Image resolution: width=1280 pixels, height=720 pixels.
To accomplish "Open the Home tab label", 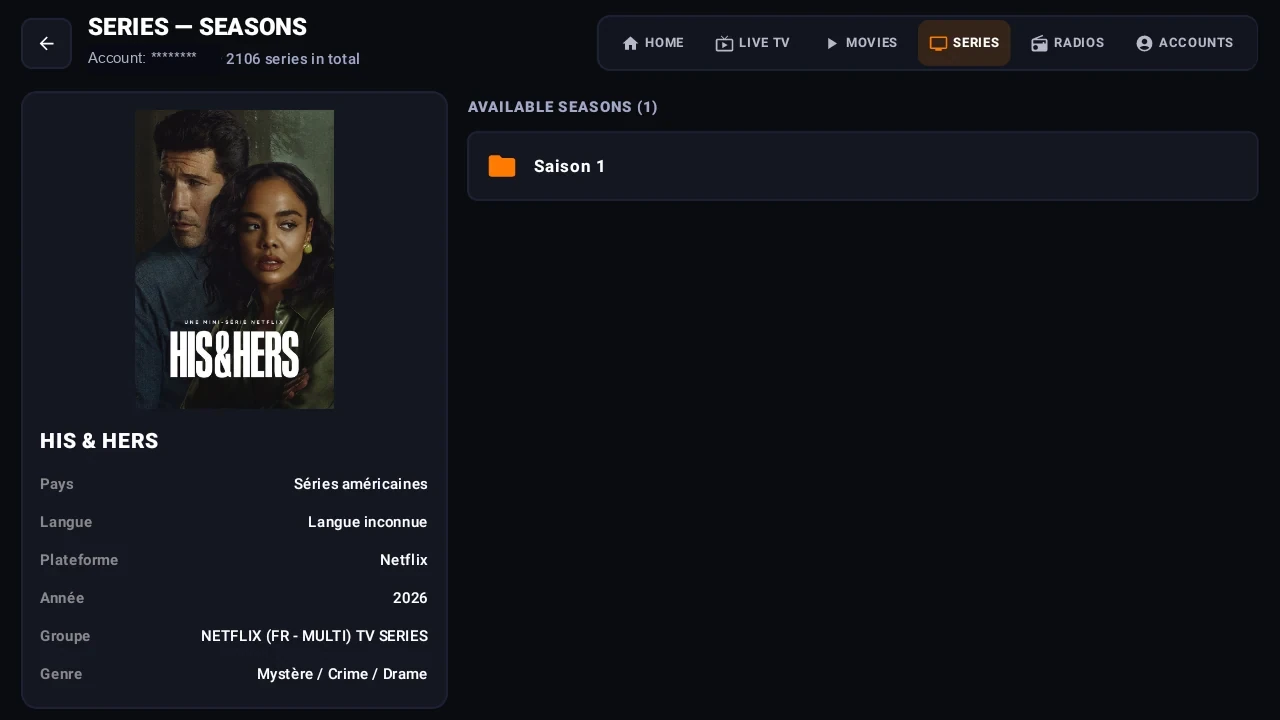I will tap(664, 43).
